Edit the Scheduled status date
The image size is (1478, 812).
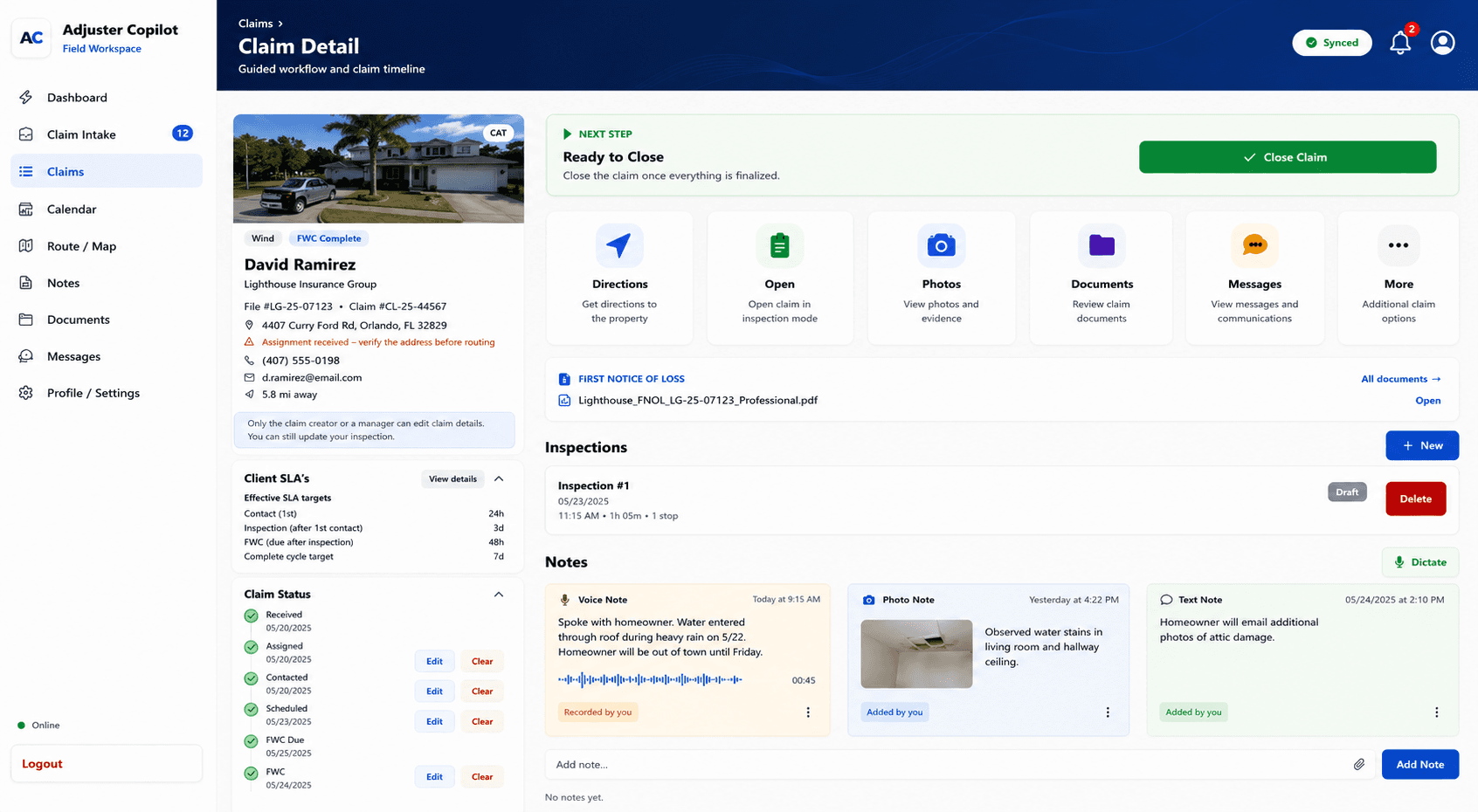pyautogui.click(x=434, y=721)
